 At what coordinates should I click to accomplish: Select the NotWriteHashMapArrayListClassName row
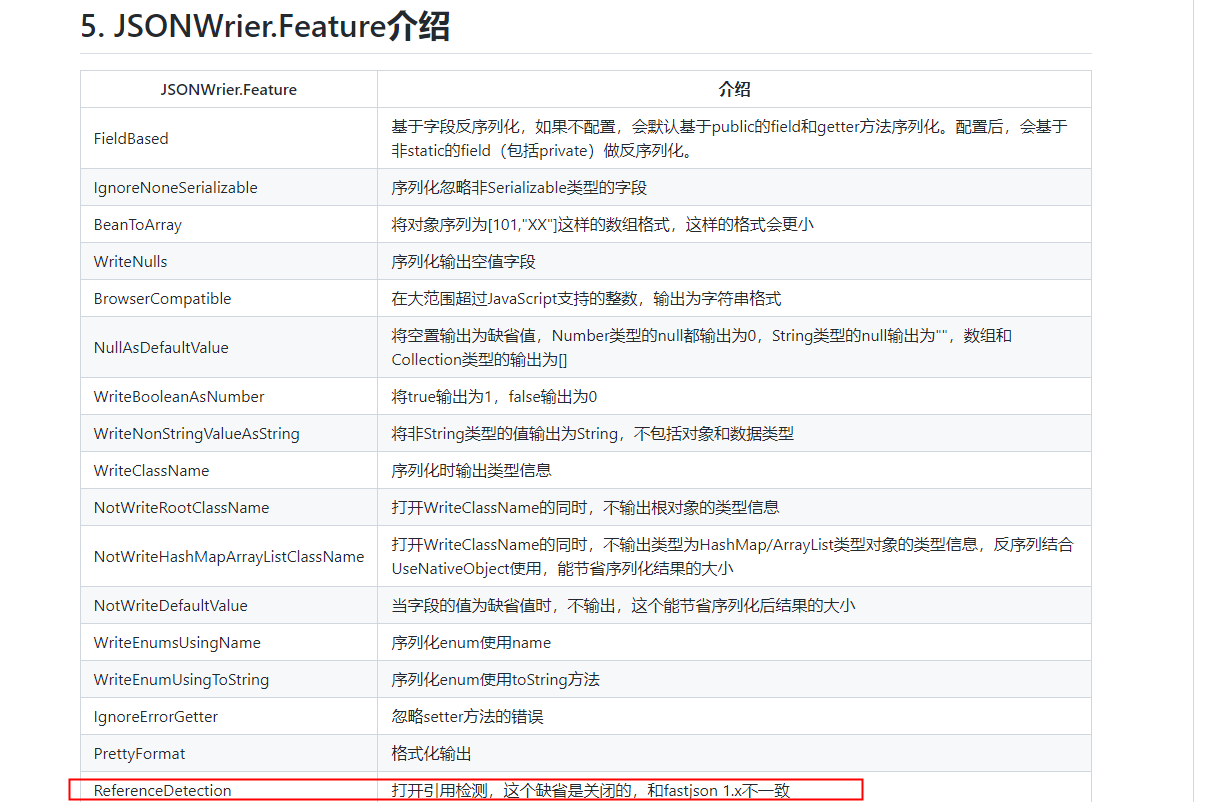tap(228, 555)
